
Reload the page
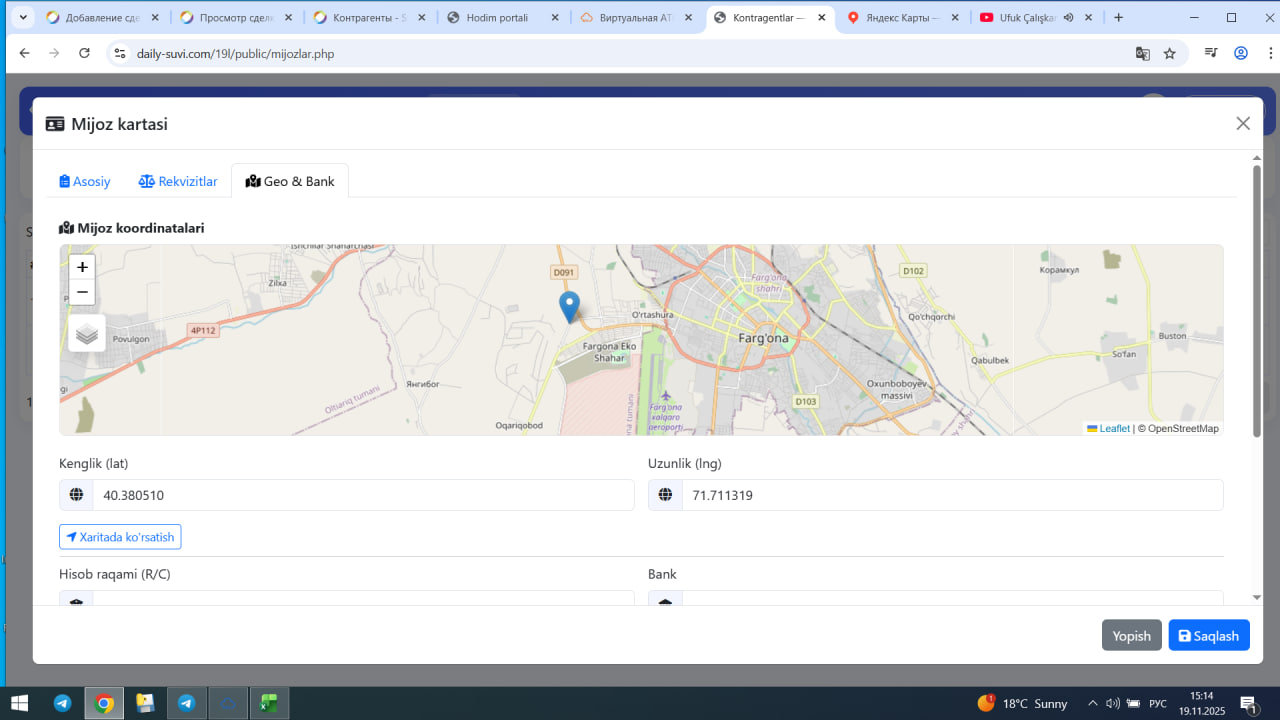click(84, 53)
